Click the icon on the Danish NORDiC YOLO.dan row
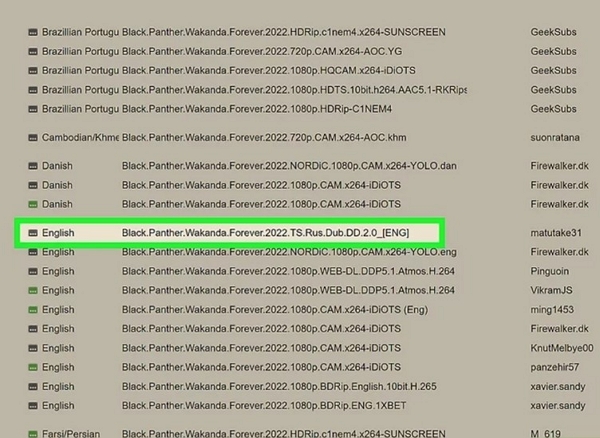 (x=33, y=166)
